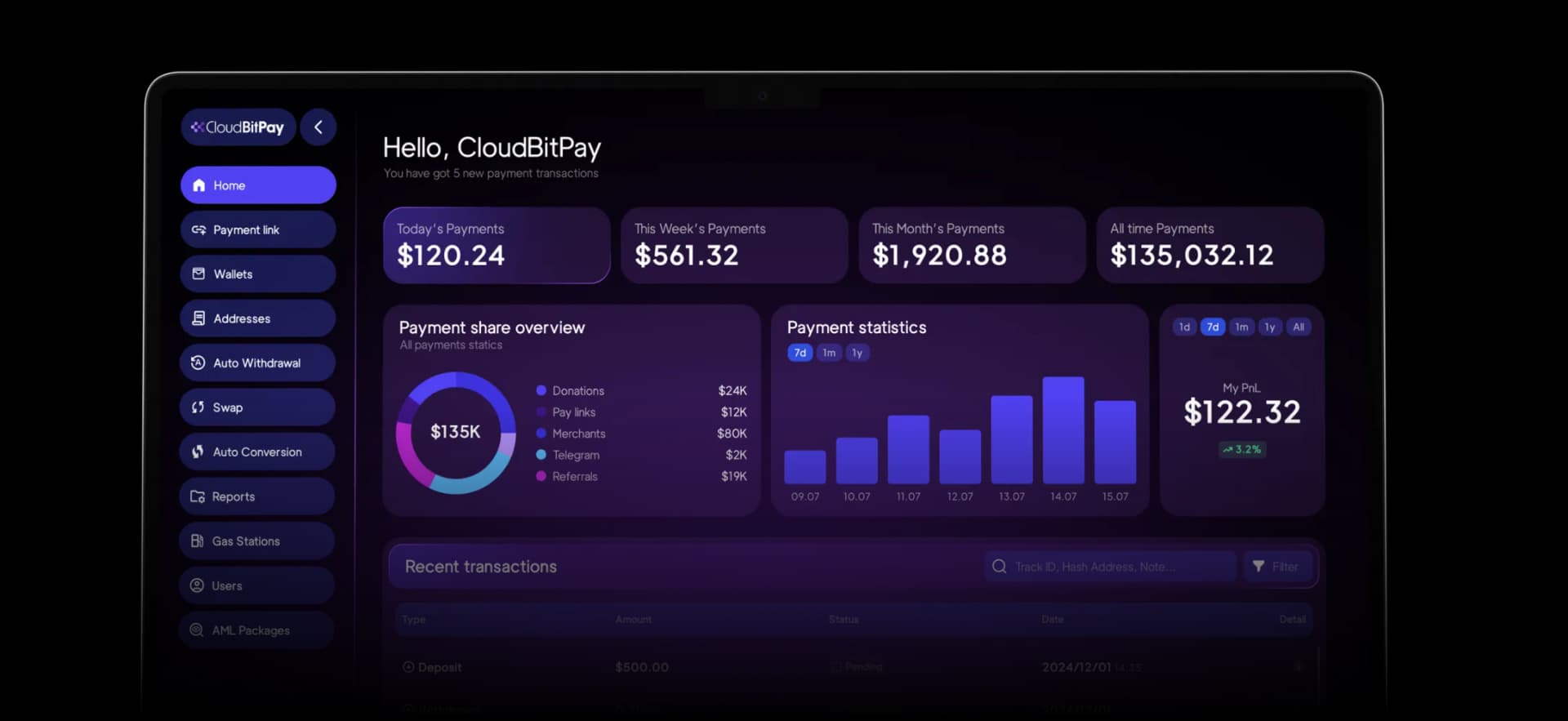This screenshot has height=721, width=1568.
Task: Click the Payment link chain icon
Action: (198, 230)
